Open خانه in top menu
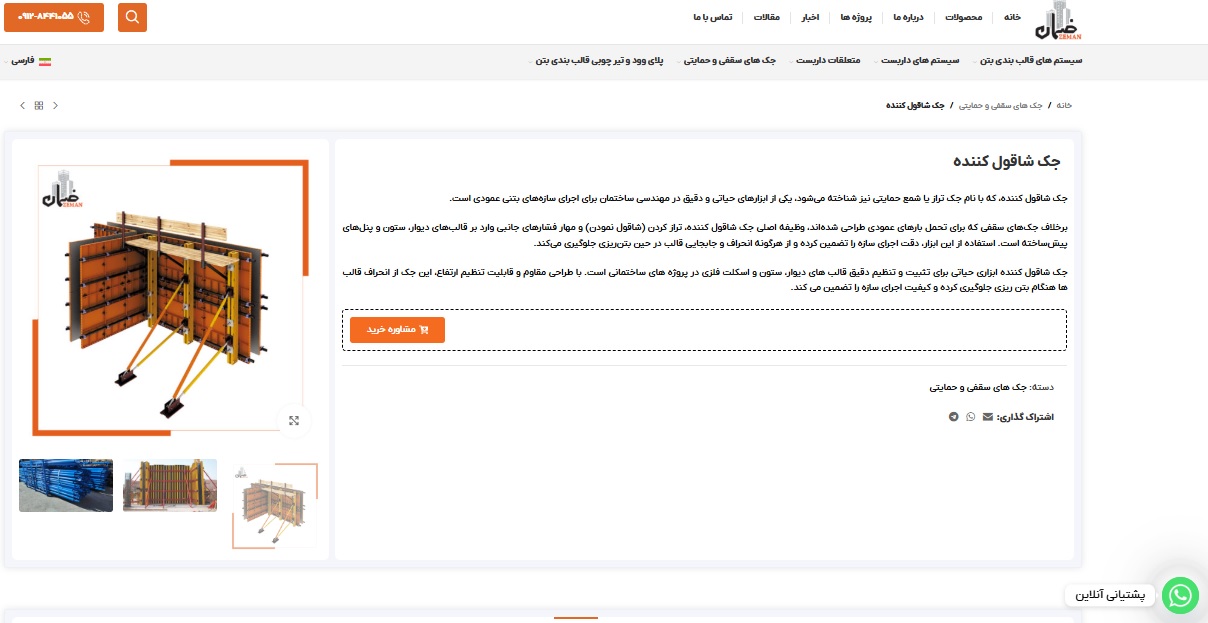 [1013, 18]
